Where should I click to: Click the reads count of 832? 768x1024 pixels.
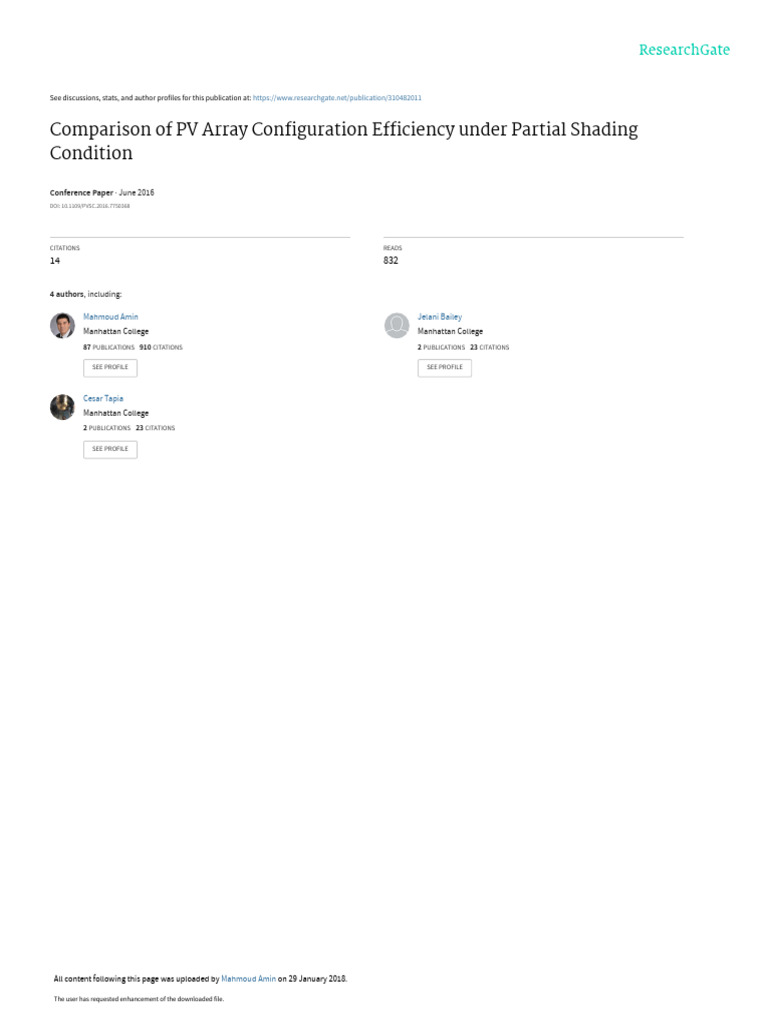(x=390, y=261)
